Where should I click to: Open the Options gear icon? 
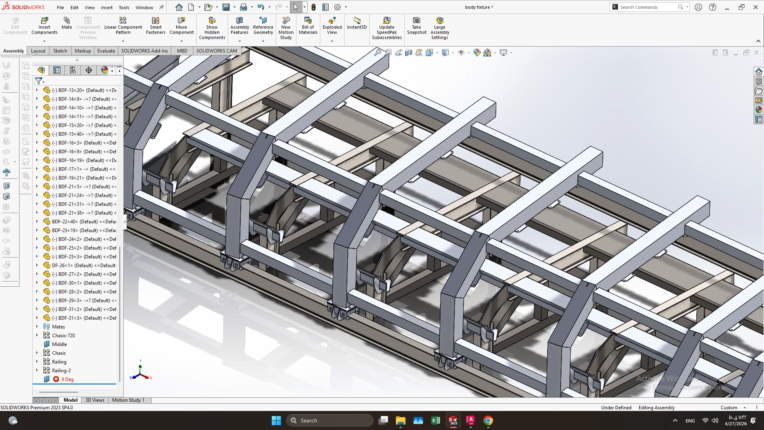[x=337, y=7]
